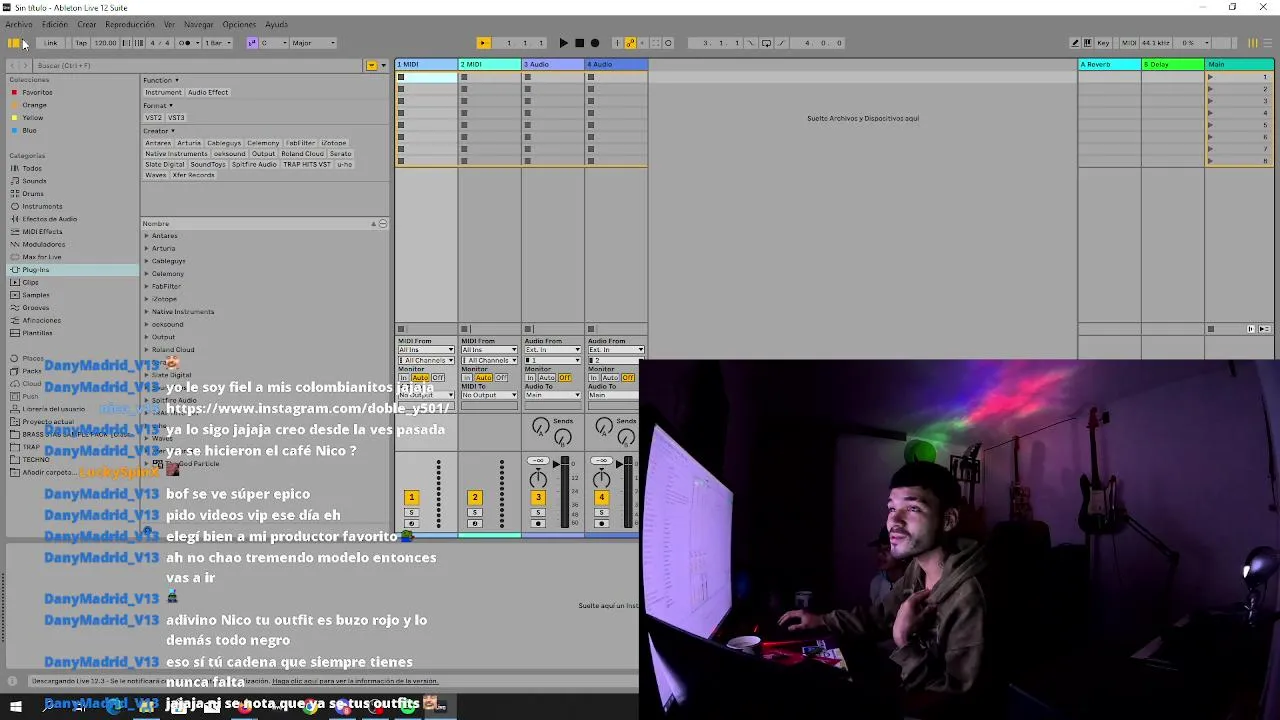1280x720 pixels.
Task: Toggle the Link button
Action: [50, 43]
